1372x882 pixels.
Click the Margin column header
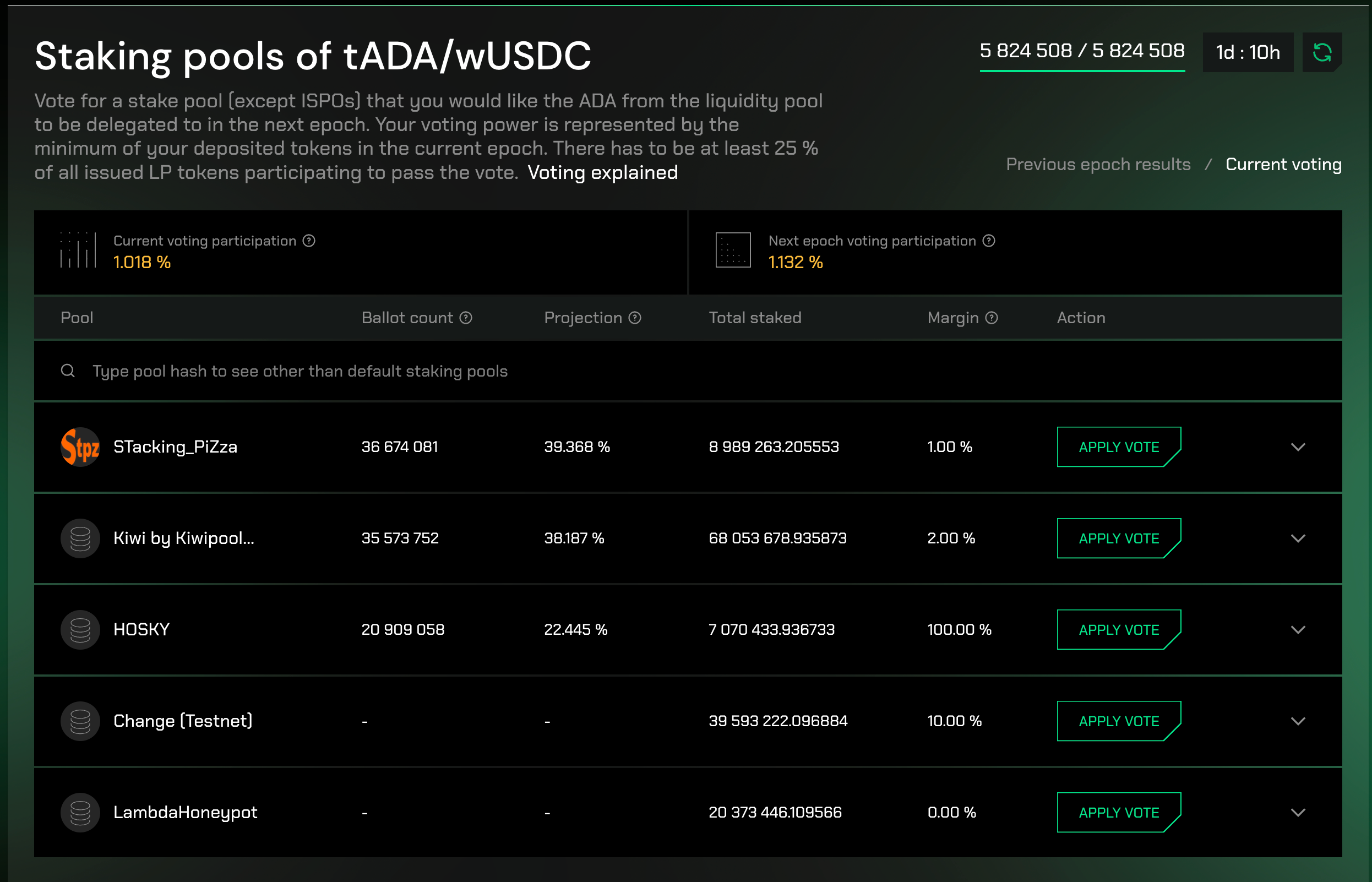[953, 318]
